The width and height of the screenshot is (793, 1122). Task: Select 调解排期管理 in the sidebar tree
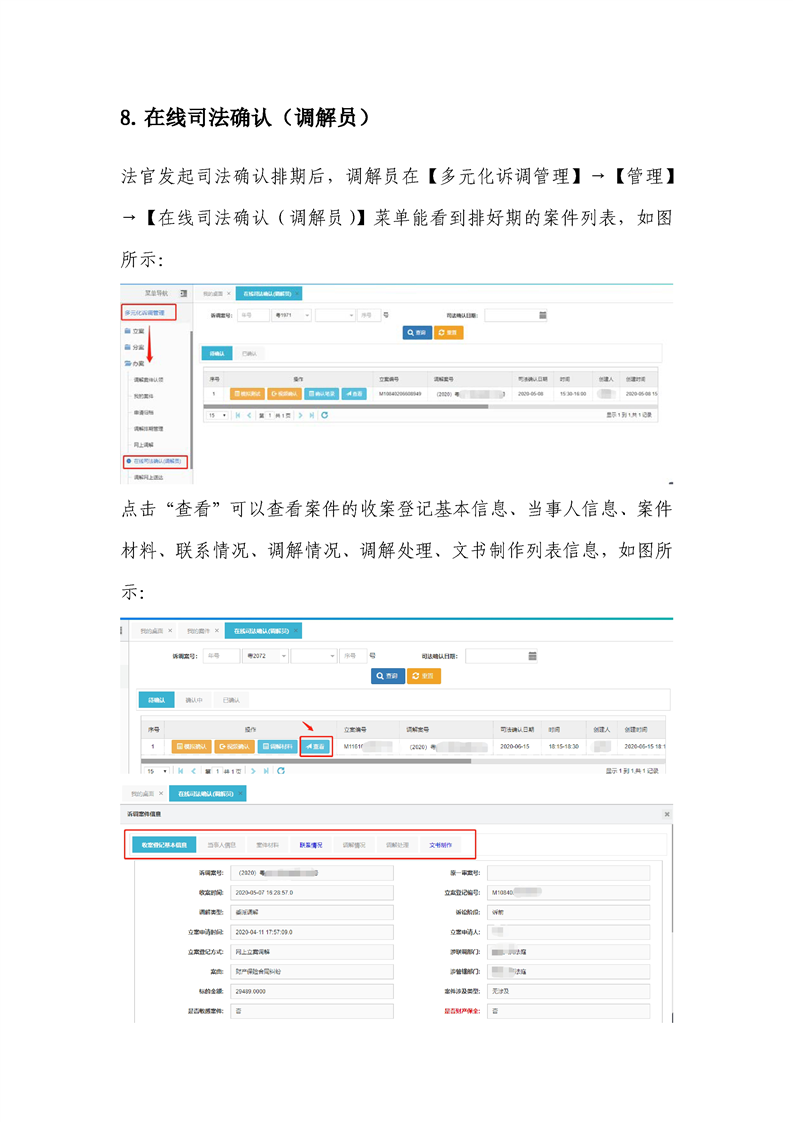(x=148, y=429)
